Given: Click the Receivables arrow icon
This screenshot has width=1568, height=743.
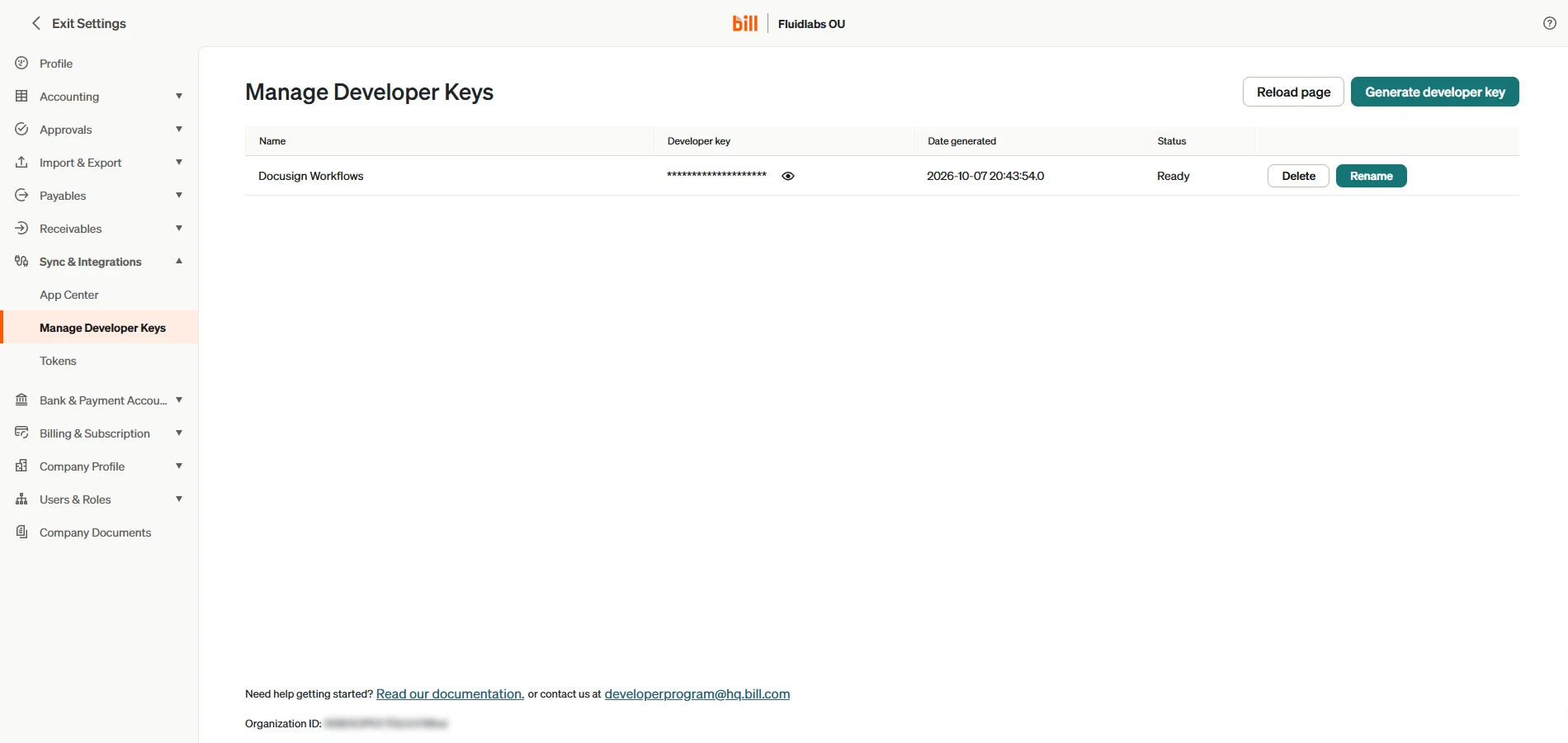Looking at the screenshot, I should 21,228.
